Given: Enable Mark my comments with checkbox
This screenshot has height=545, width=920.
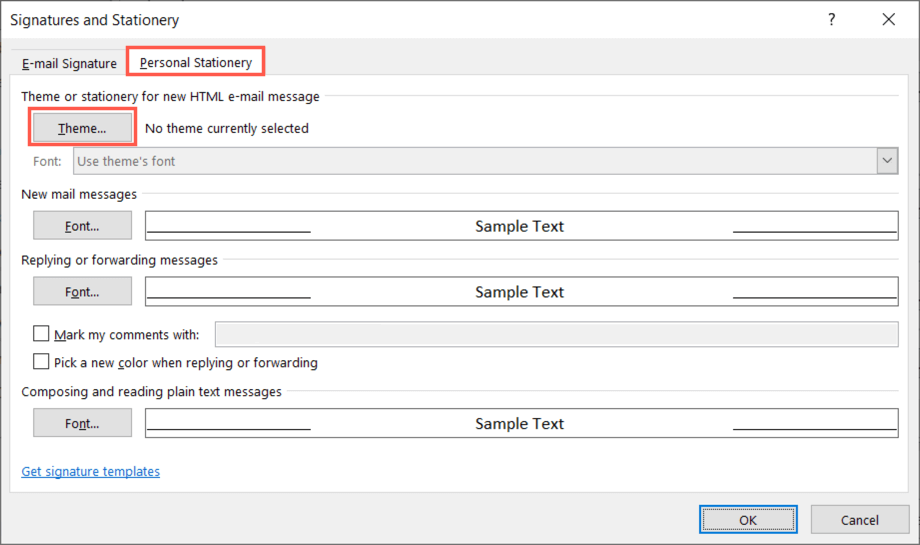Looking at the screenshot, I should point(41,334).
